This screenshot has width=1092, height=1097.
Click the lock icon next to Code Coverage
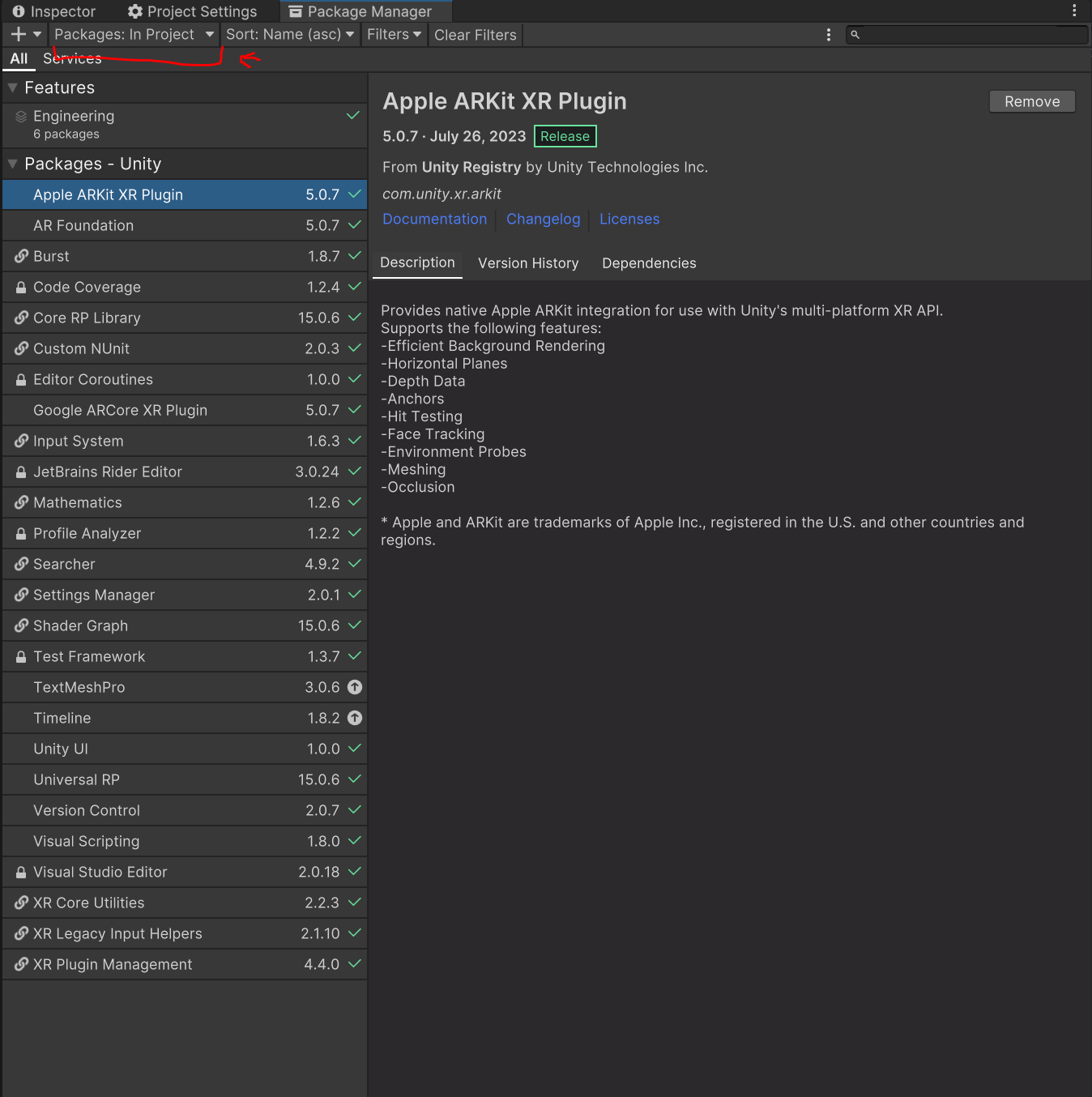pyautogui.click(x=21, y=288)
